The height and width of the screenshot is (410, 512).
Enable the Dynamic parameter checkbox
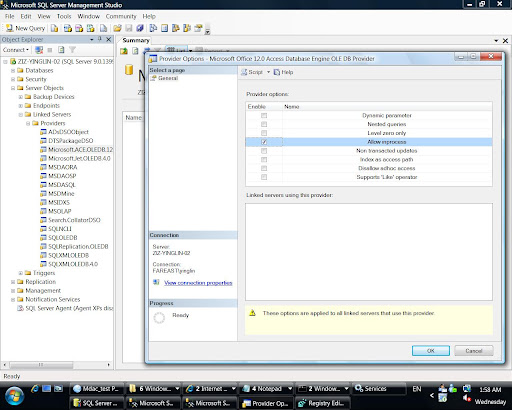264,115
